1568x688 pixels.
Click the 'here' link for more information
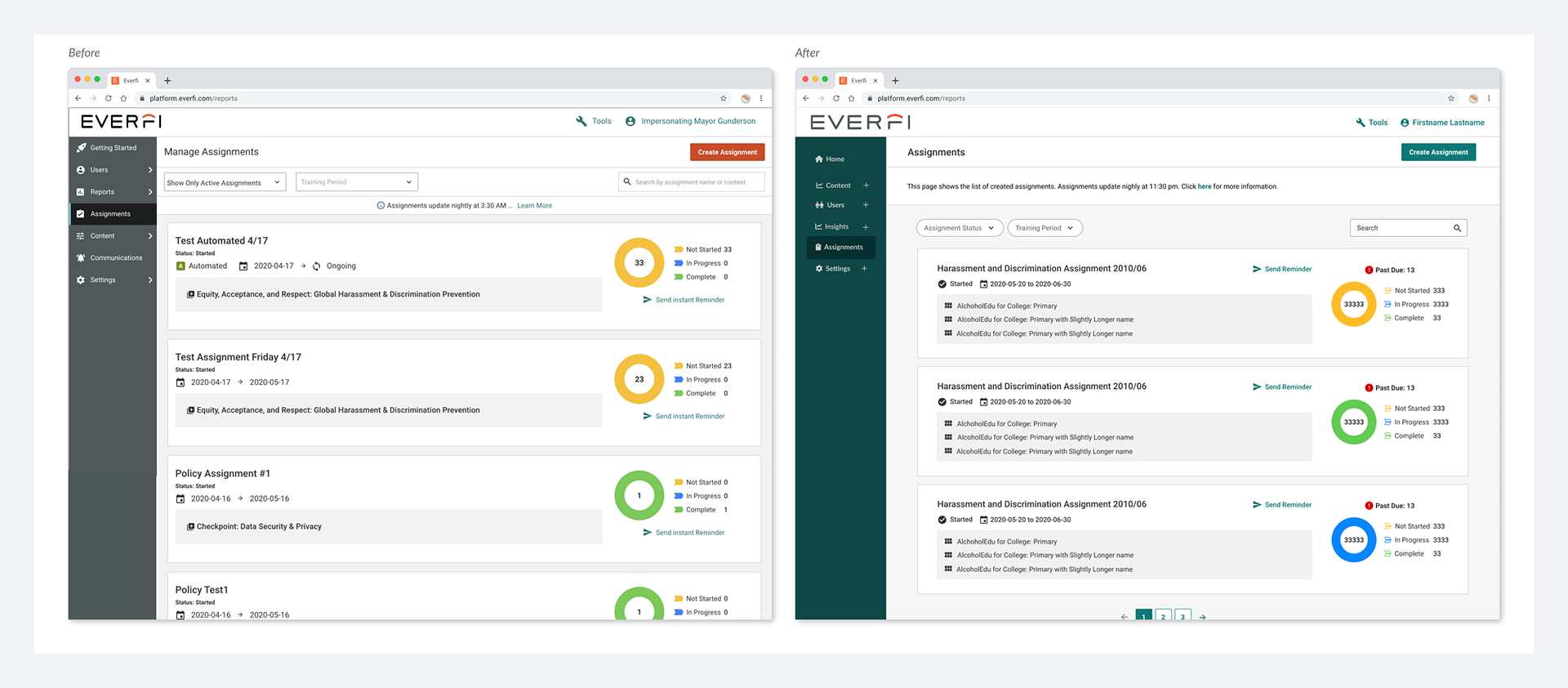point(1205,186)
